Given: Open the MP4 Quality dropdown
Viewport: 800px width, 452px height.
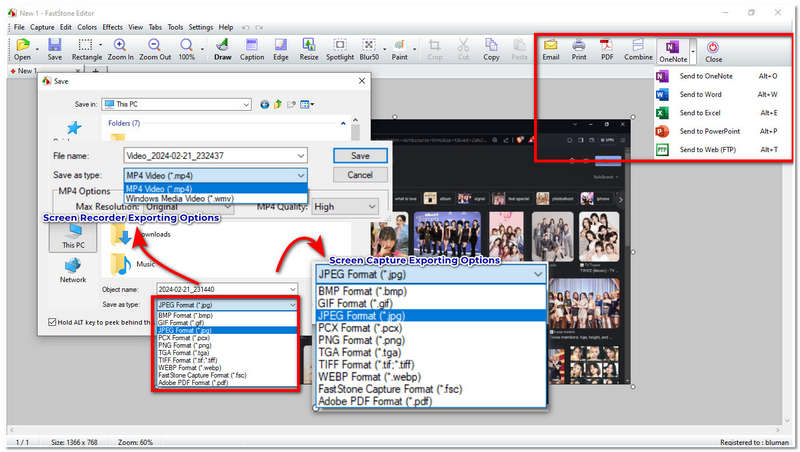Looking at the screenshot, I should tap(372, 207).
